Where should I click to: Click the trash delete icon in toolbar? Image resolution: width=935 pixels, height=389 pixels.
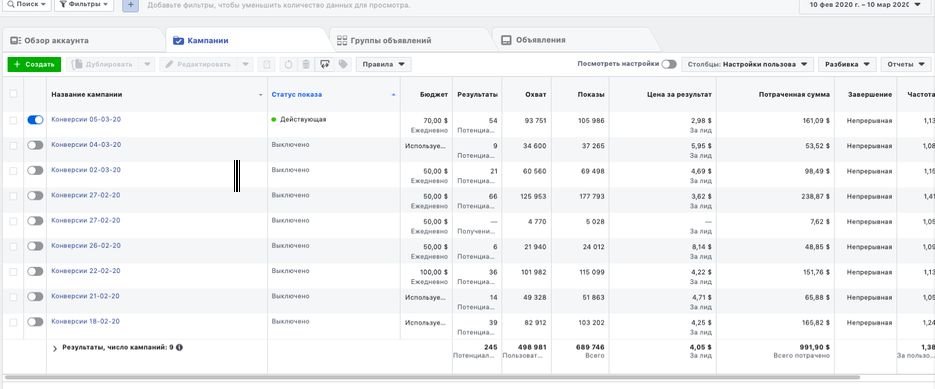[306, 64]
